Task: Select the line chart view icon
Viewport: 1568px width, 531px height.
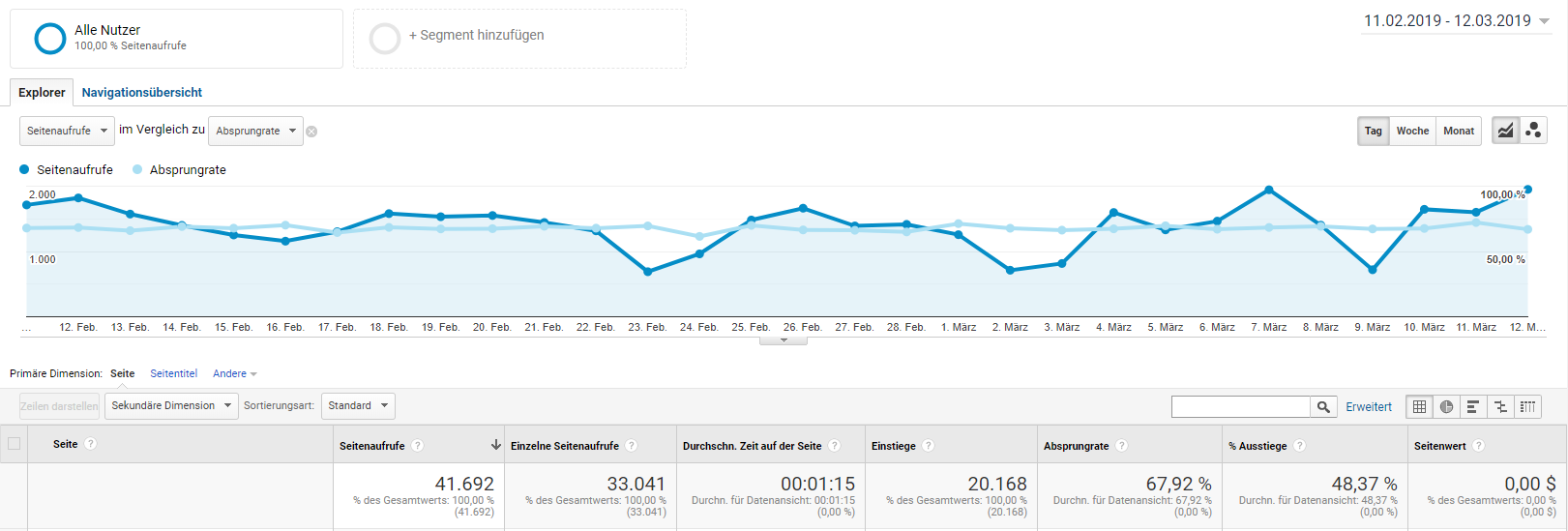Action: point(1505,131)
